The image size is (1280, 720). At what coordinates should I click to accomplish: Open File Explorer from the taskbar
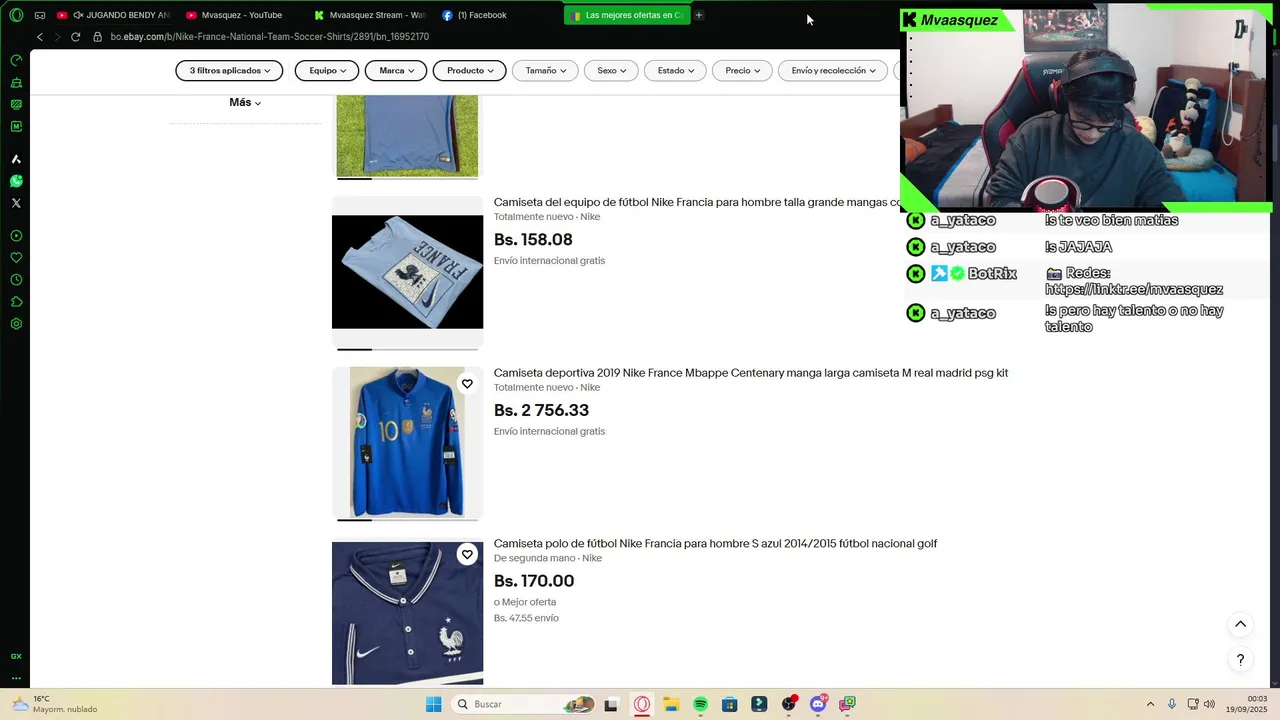[671, 704]
